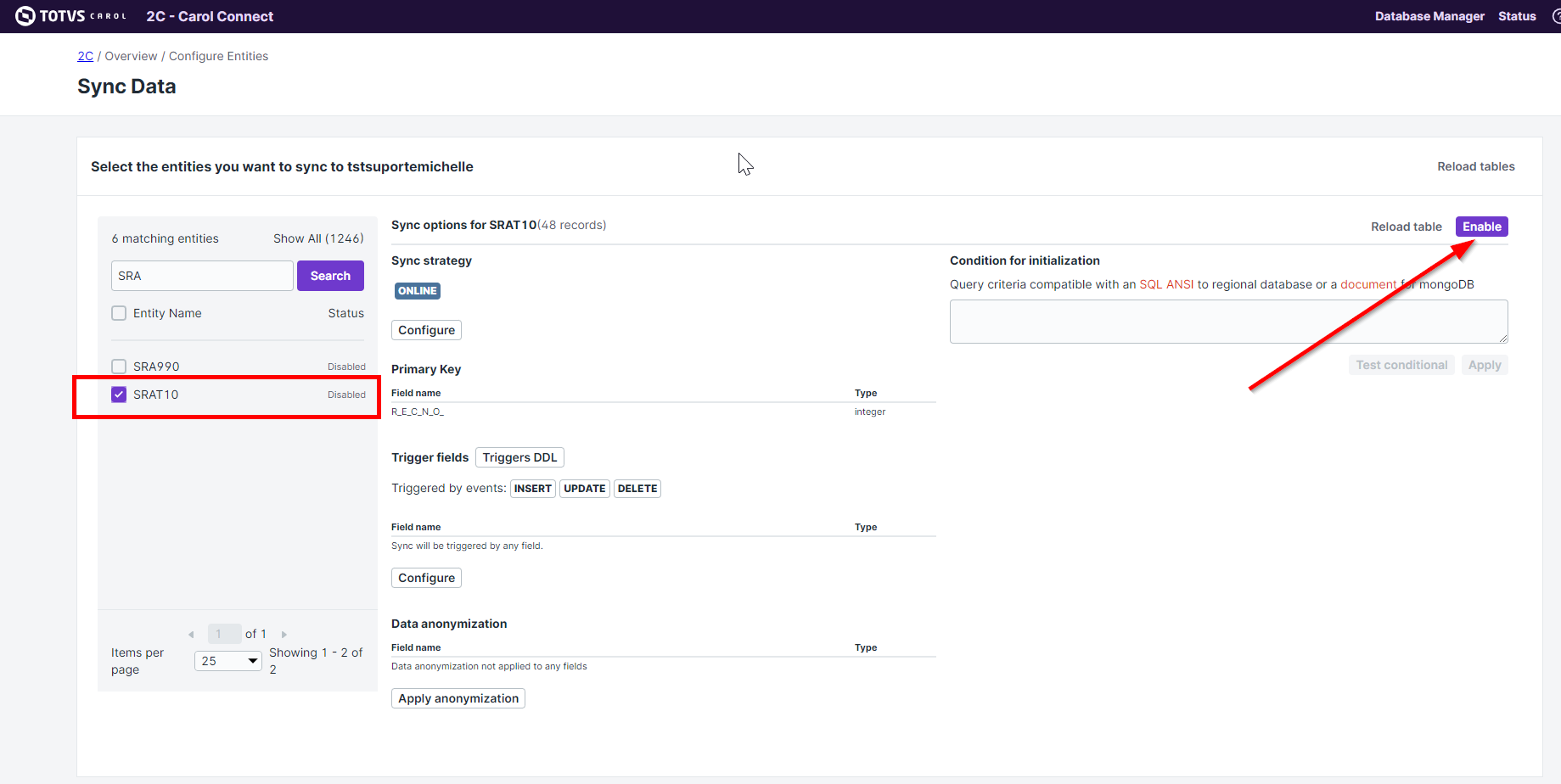Focus the entity search input field
Screen dimensions: 1561x784
tap(202, 276)
